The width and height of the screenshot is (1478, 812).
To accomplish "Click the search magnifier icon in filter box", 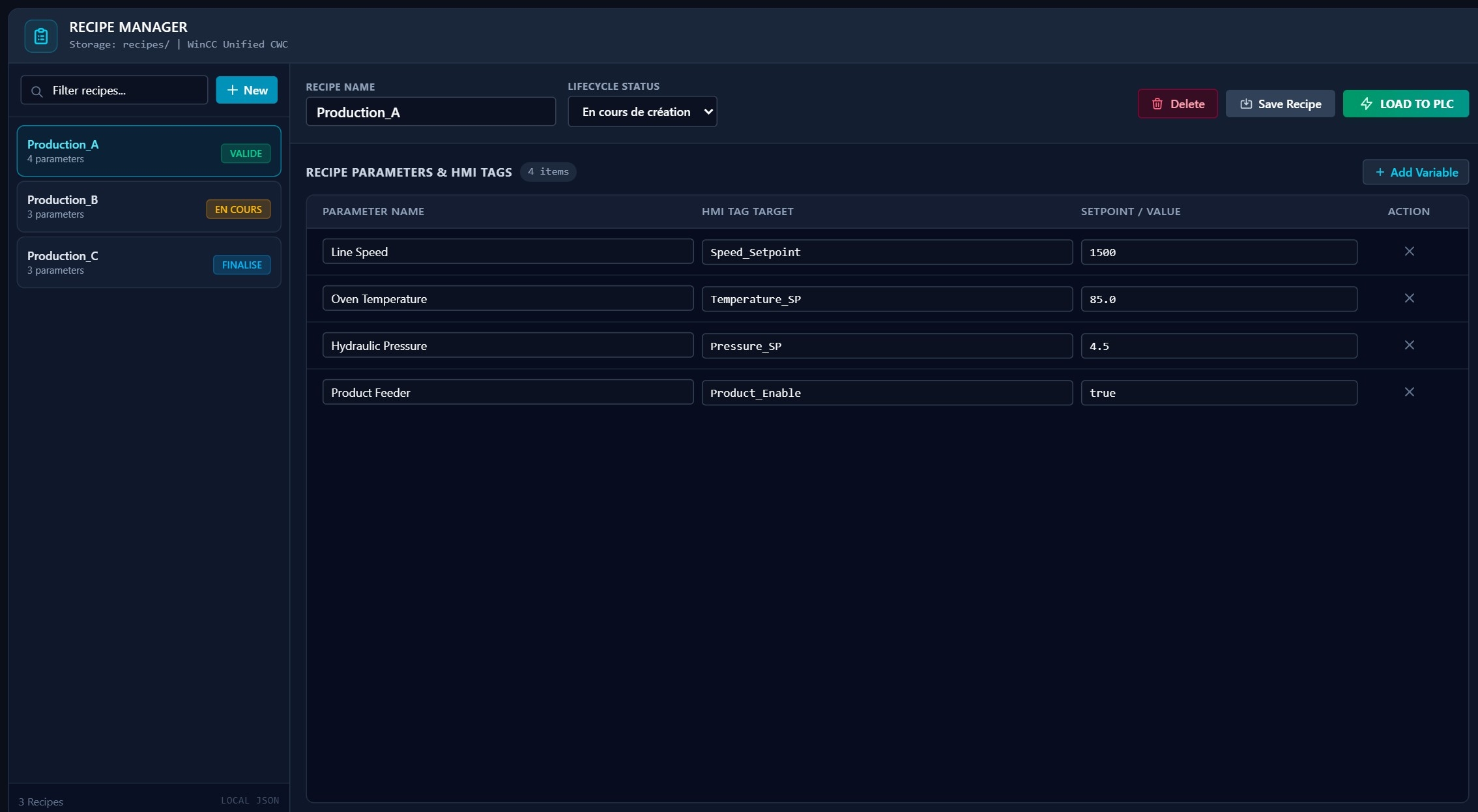I will [37, 91].
